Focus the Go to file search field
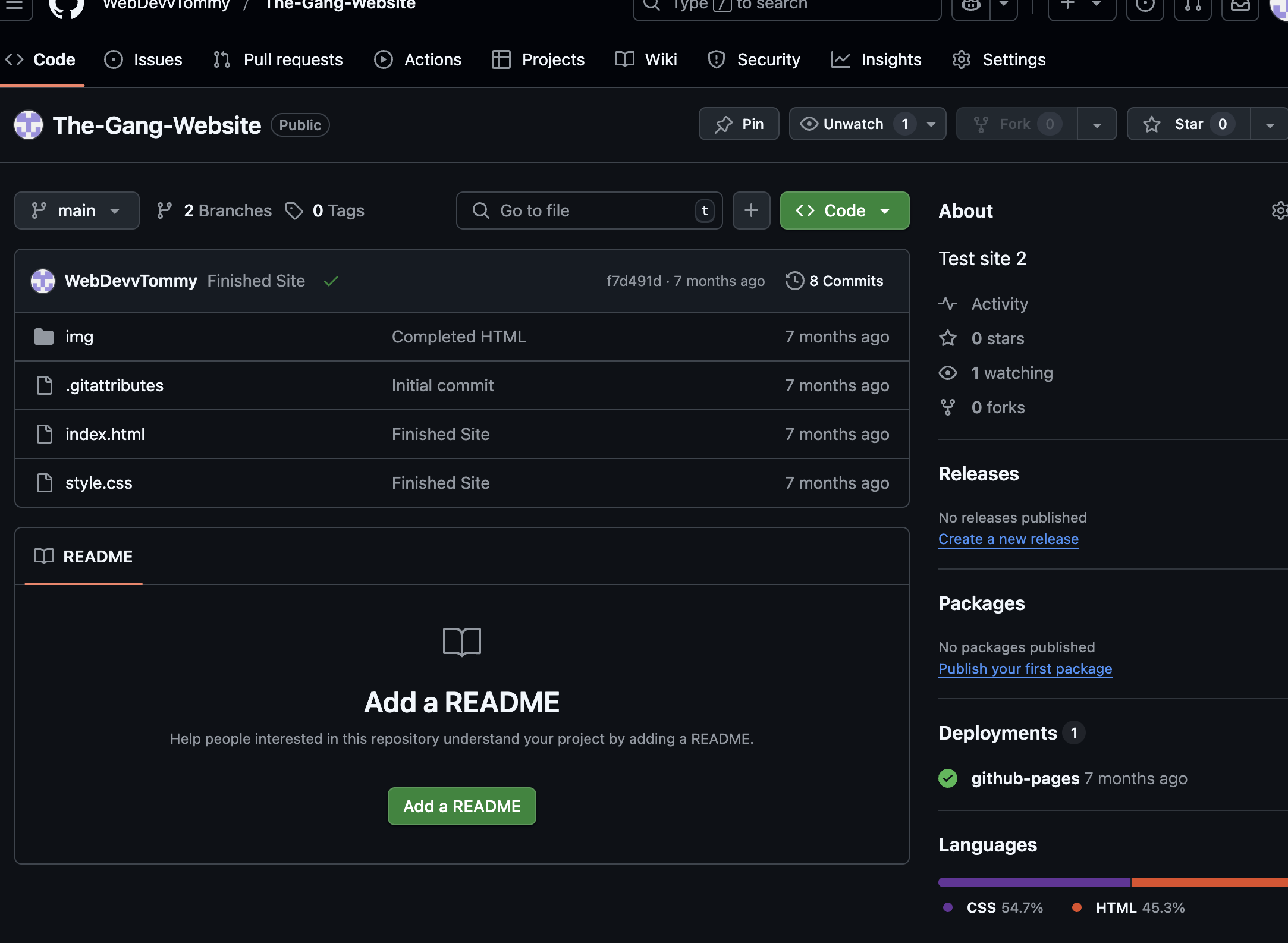 pos(589,210)
